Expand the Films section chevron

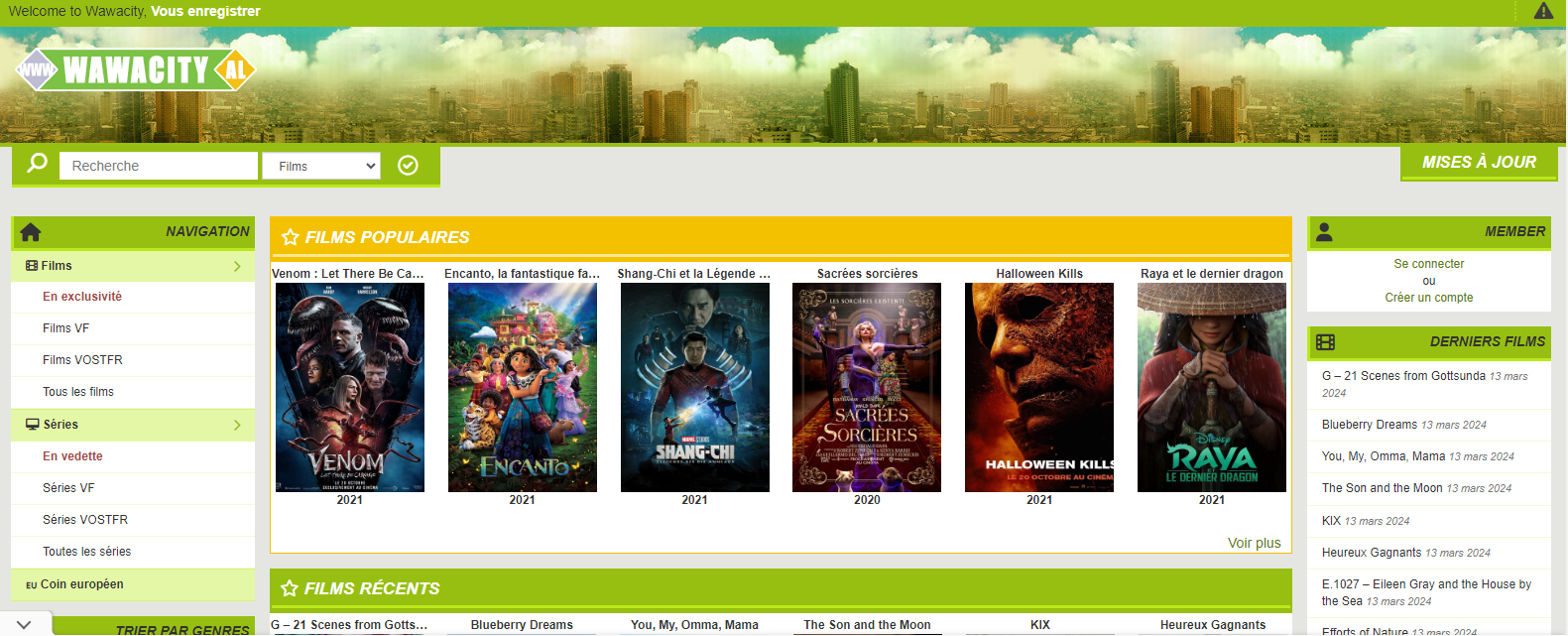click(x=237, y=266)
